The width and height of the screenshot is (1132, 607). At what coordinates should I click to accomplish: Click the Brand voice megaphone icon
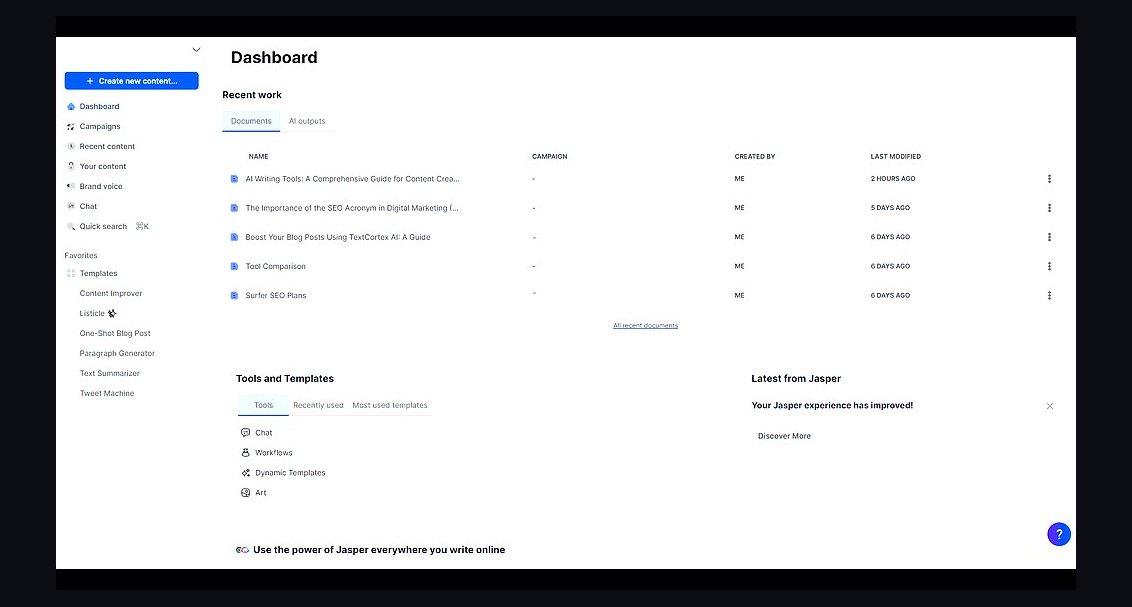pos(71,186)
